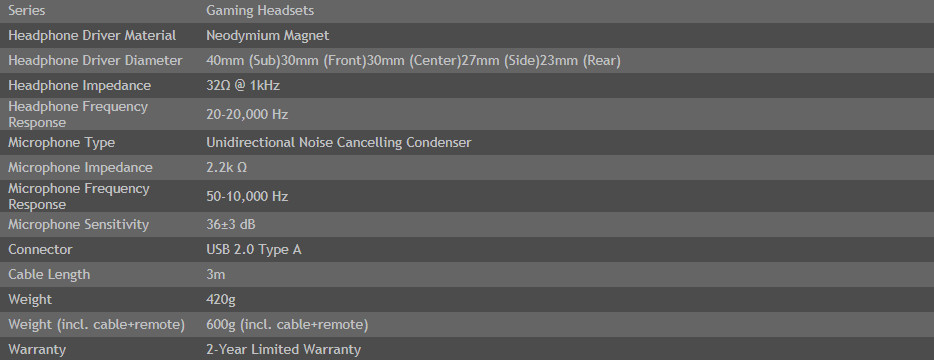The width and height of the screenshot is (934, 360).
Task: Select the 32Ω @ 1kHz value
Action: pos(243,86)
